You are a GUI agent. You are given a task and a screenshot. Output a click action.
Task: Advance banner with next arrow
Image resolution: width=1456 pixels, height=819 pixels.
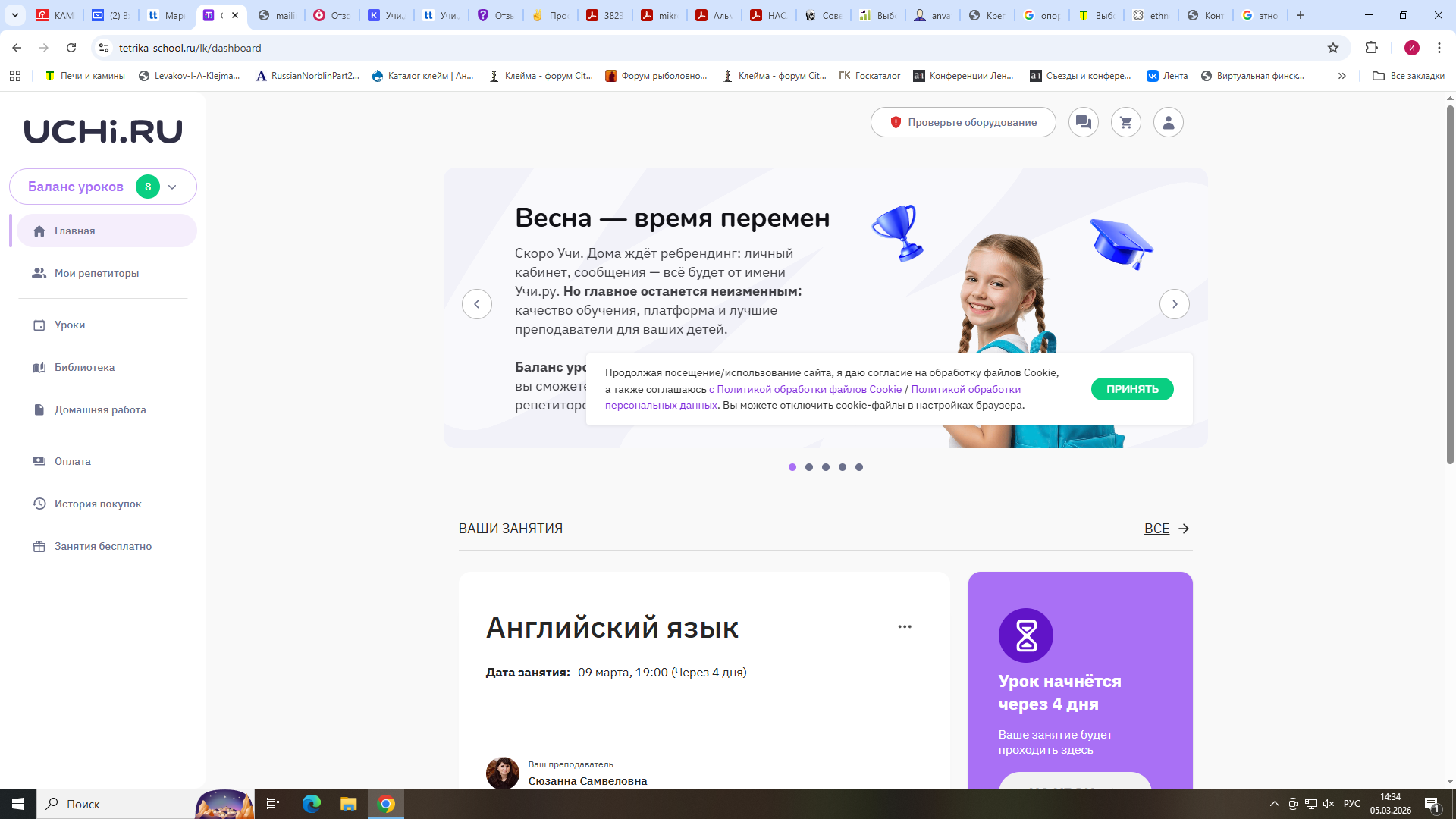[x=1174, y=304]
